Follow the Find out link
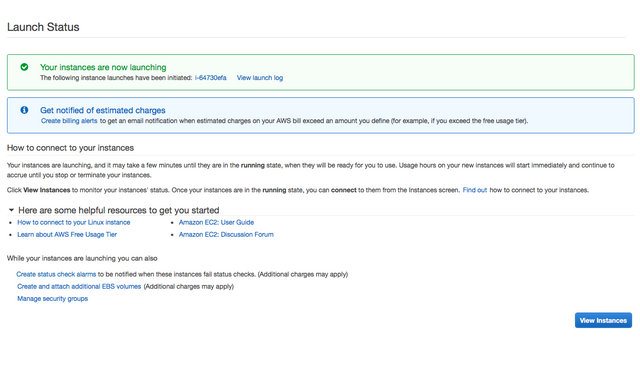 coord(475,190)
